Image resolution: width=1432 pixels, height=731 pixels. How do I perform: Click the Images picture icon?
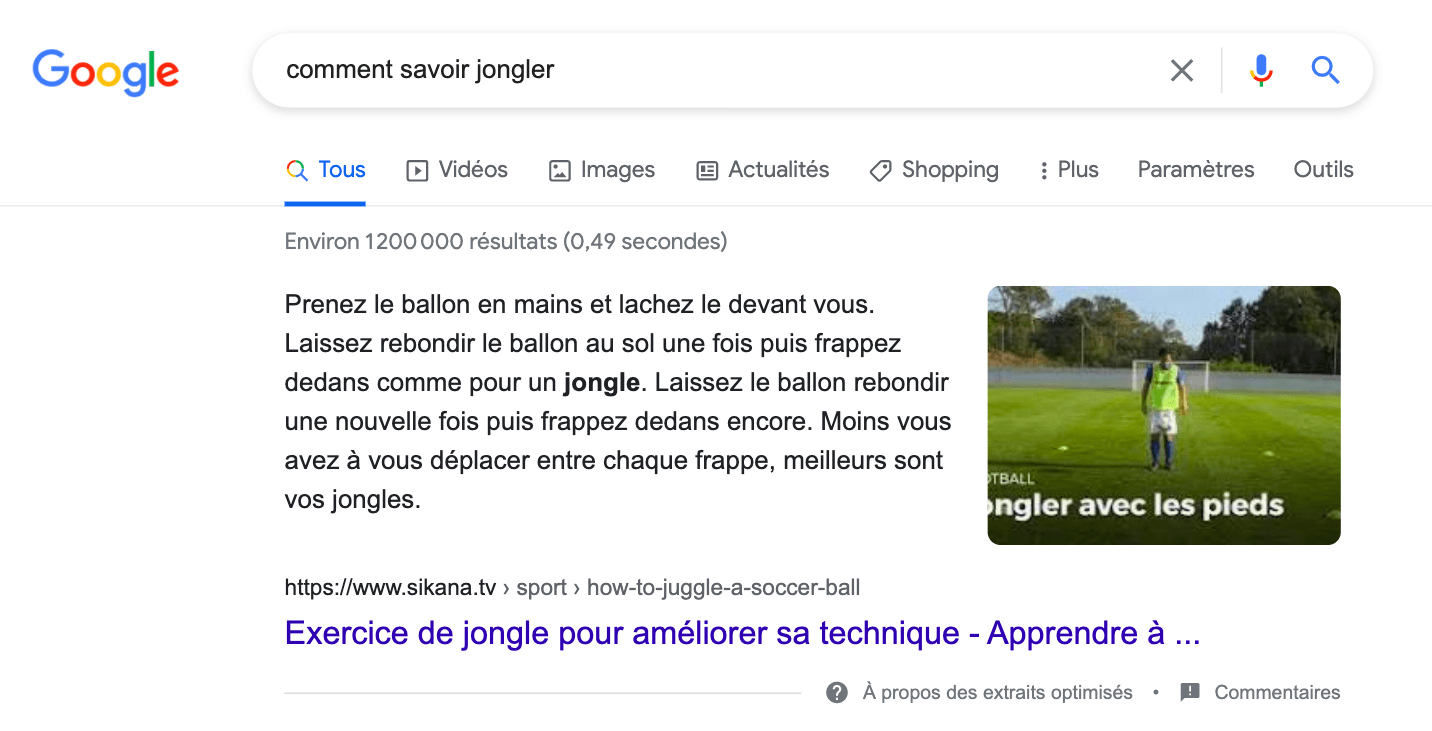coord(559,171)
